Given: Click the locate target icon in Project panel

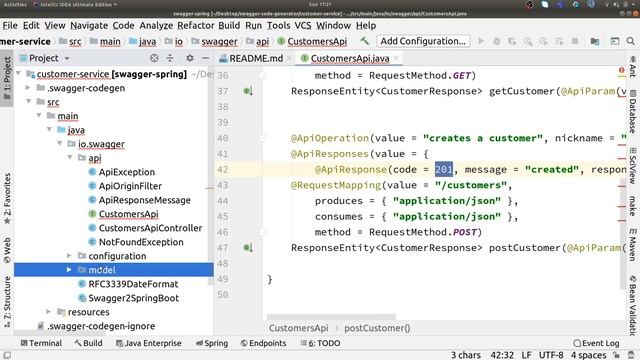Looking at the screenshot, I should point(154,58).
